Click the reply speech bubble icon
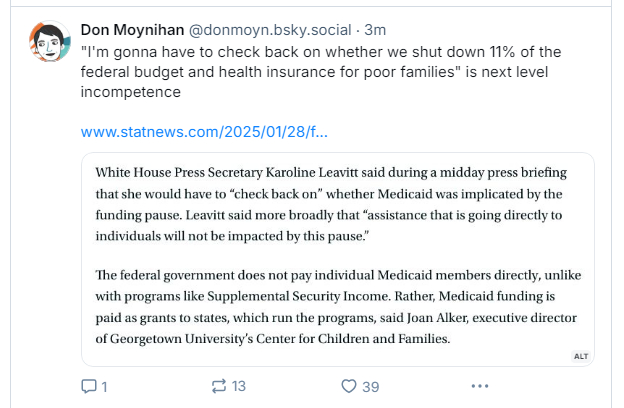This screenshot has width=624, height=408. [x=87, y=386]
